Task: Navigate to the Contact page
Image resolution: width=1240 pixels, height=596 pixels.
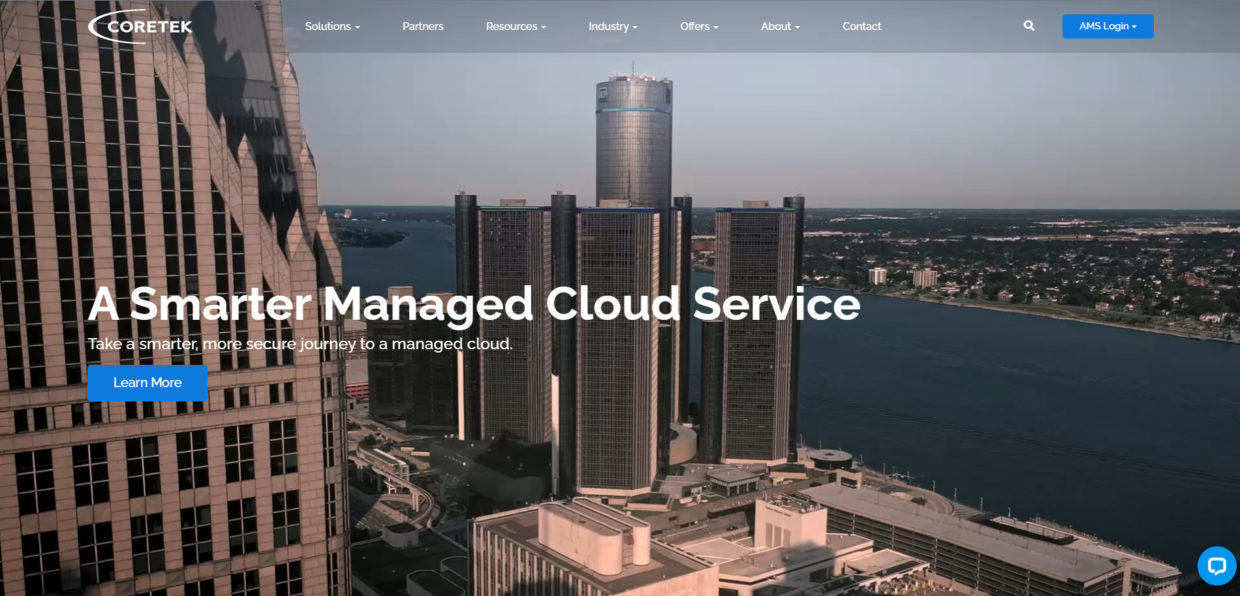Action: [861, 26]
